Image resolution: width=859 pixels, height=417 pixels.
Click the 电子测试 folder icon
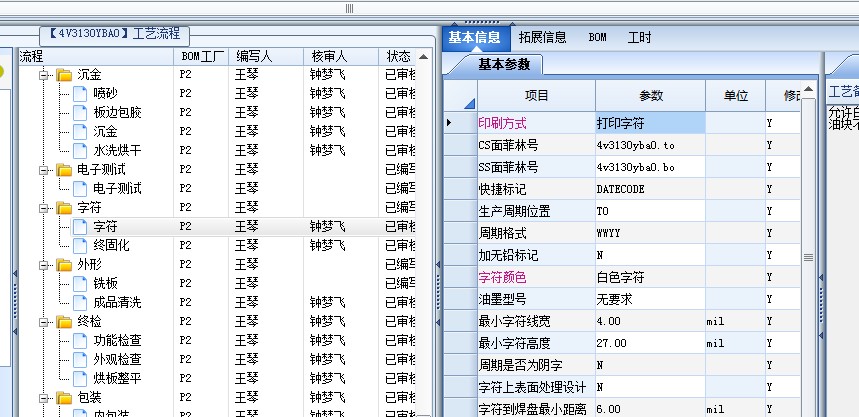pyautogui.click(x=64, y=170)
